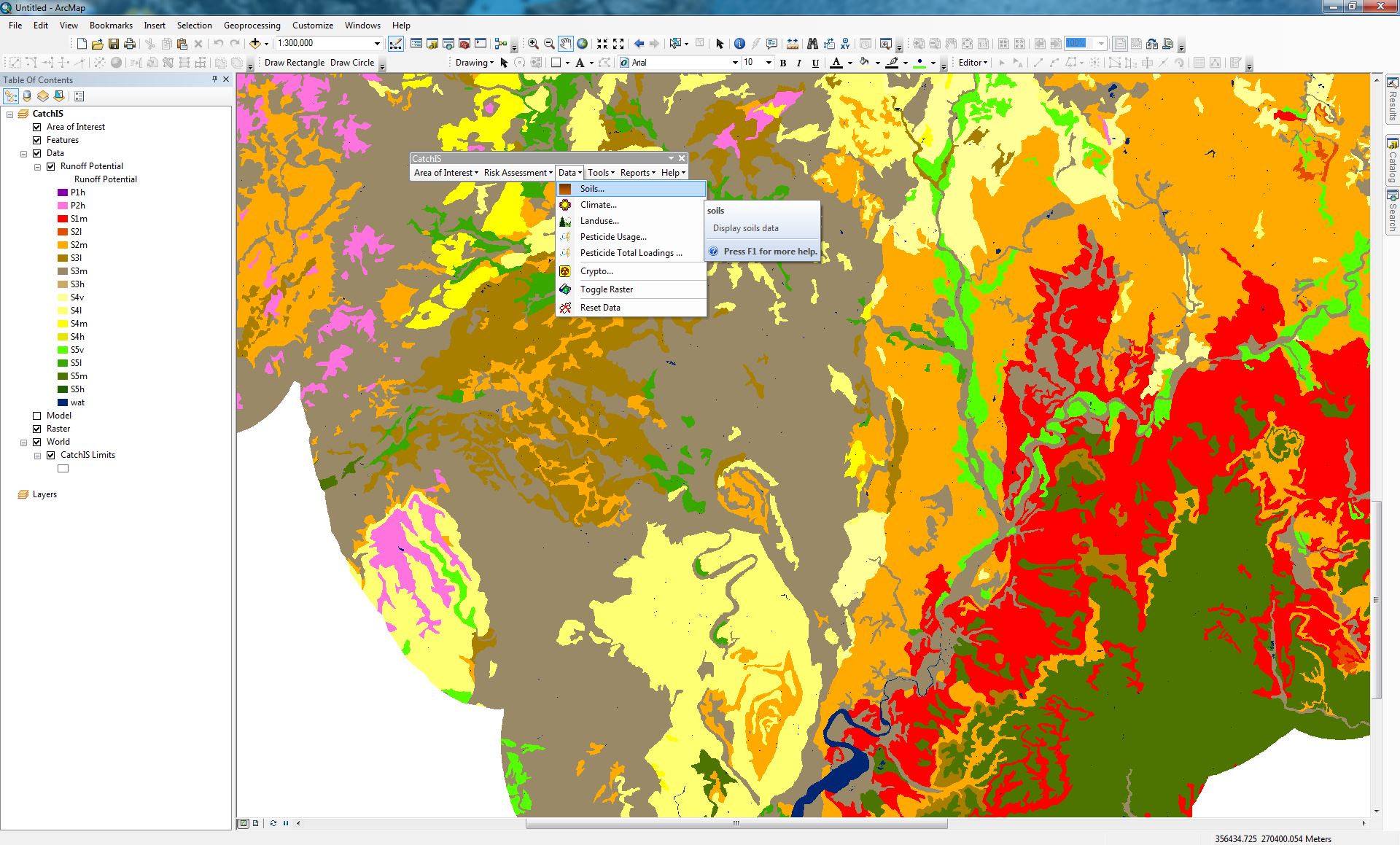Toggle the Raster layer checkbox

click(x=37, y=429)
